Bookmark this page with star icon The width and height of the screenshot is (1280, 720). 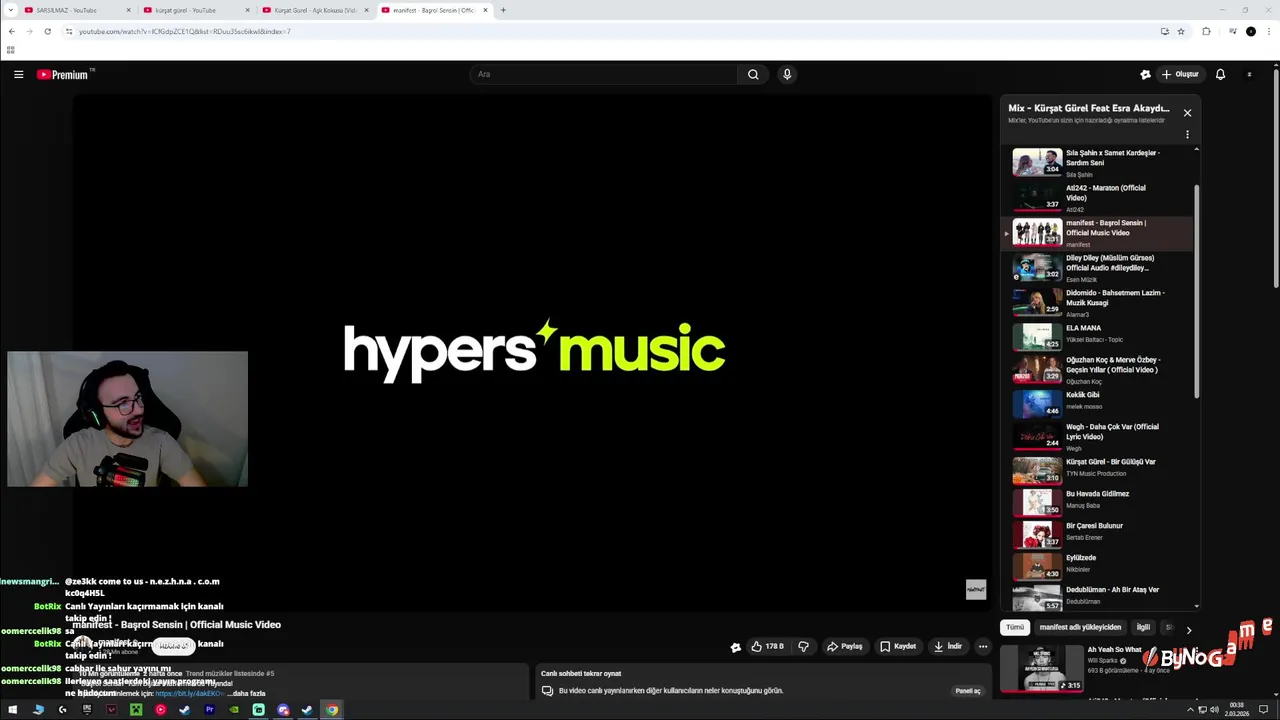pyautogui.click(x=1181, y=31)
